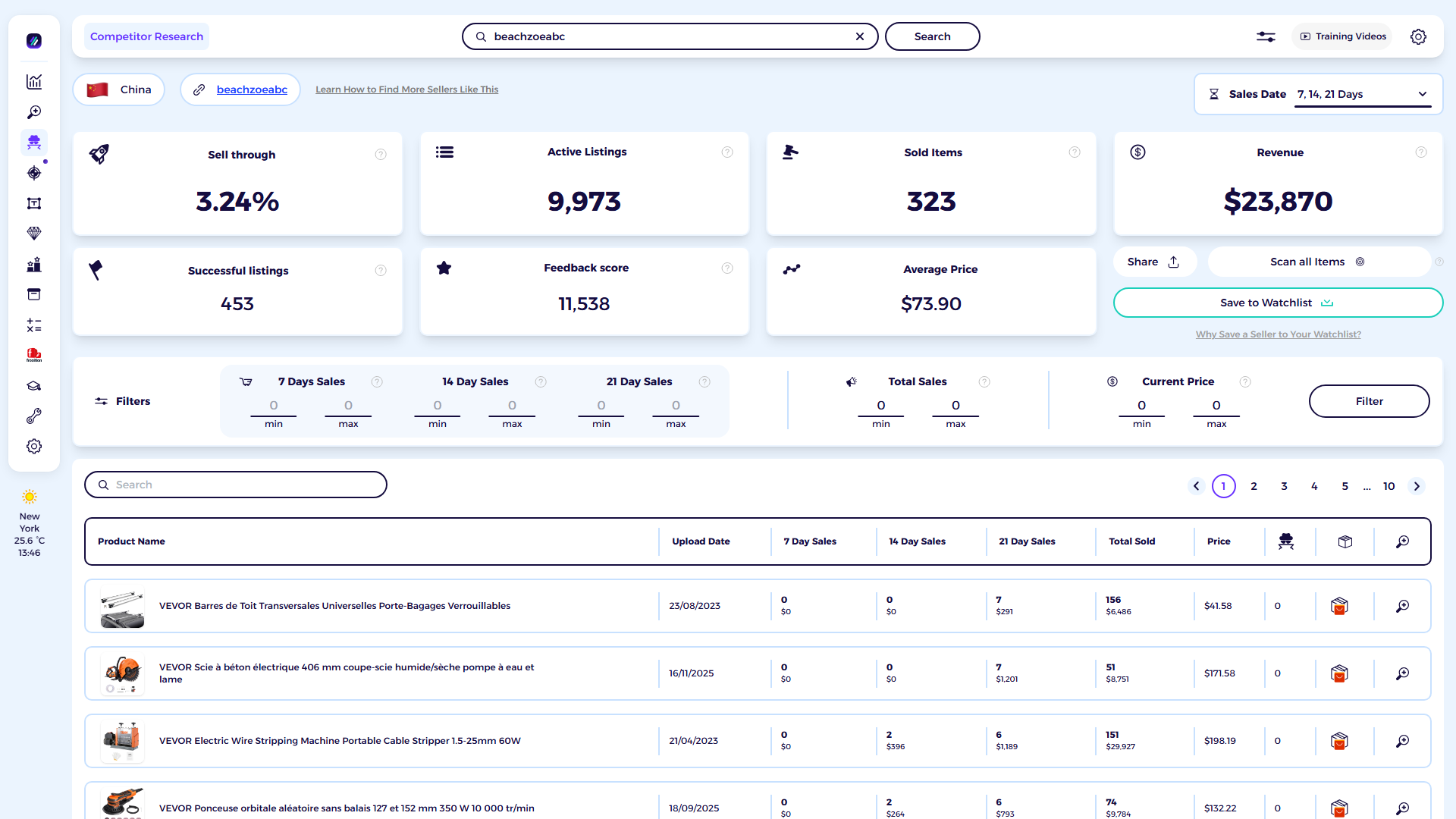Save seller to Watchlist
The height and width of the screenshot is (819, 1456).
pyautogui.click(x=1278, y=303)
